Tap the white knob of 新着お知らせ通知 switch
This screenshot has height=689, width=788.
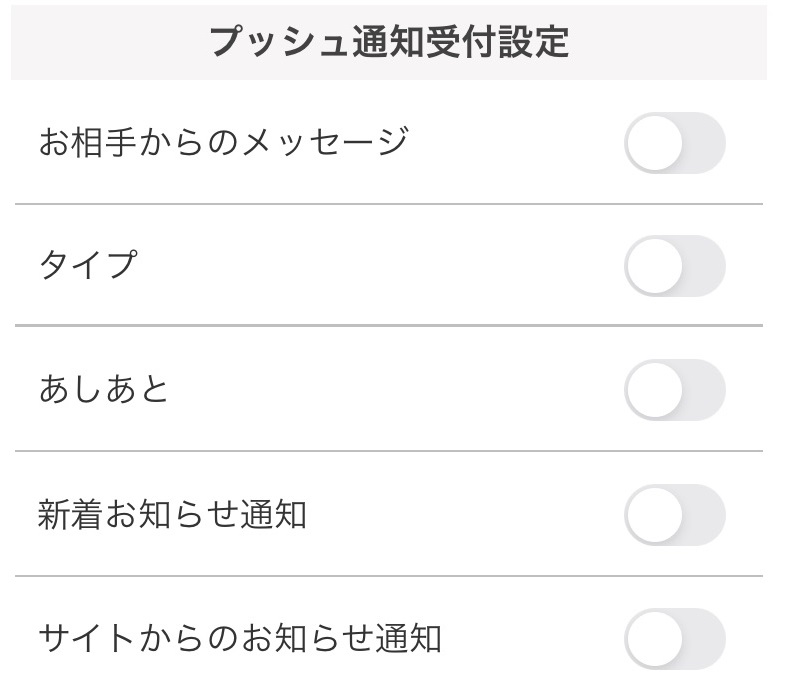655,515
